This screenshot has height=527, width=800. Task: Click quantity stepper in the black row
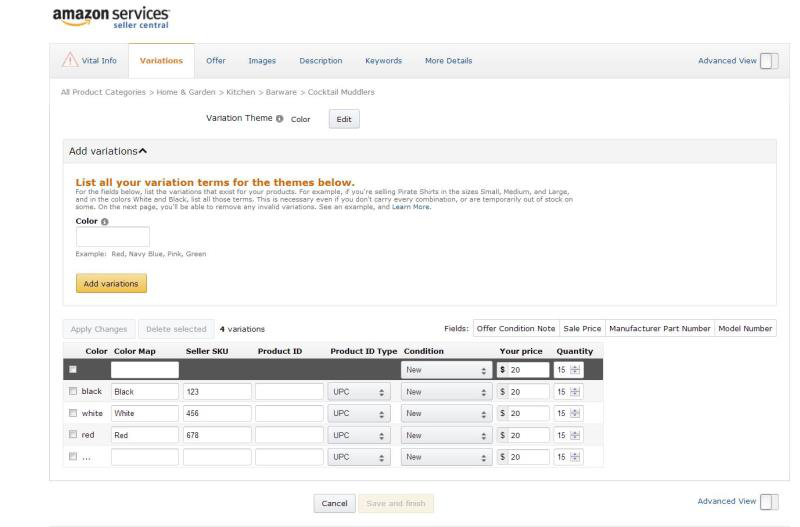pyautogui.click(x=574, y=392)
